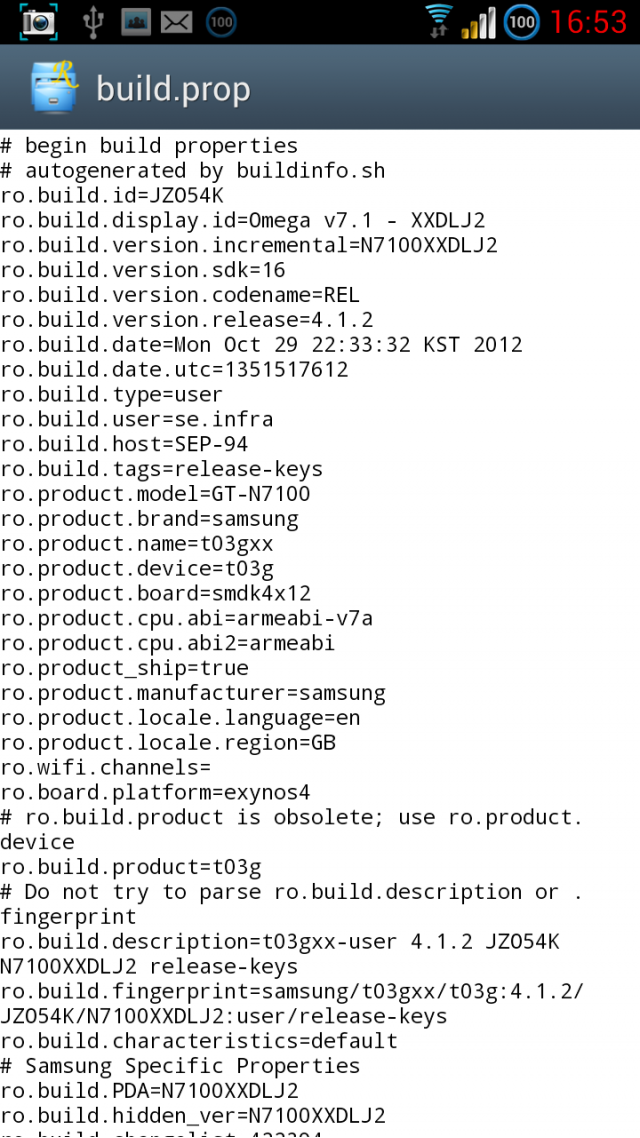This screenshot has height=1138, width=640.
Task: Click the ro.wifi.channels= line
Action: [x=106, y=768]
